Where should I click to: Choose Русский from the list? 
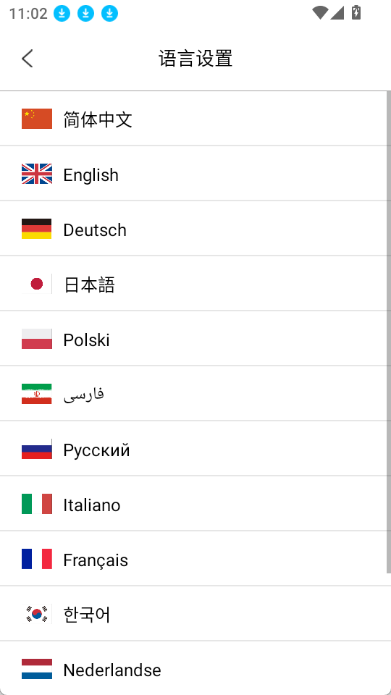click(x=193, y=448)
